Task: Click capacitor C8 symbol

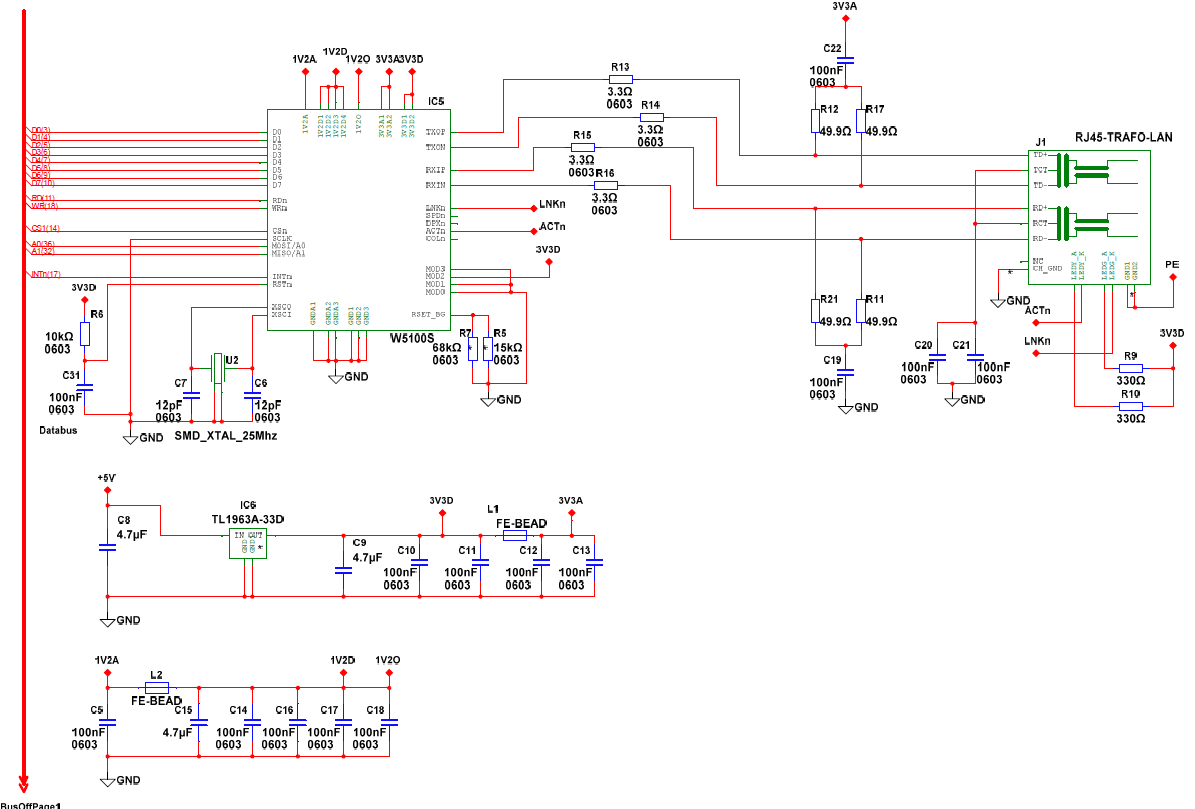Action: click(107, 548)
